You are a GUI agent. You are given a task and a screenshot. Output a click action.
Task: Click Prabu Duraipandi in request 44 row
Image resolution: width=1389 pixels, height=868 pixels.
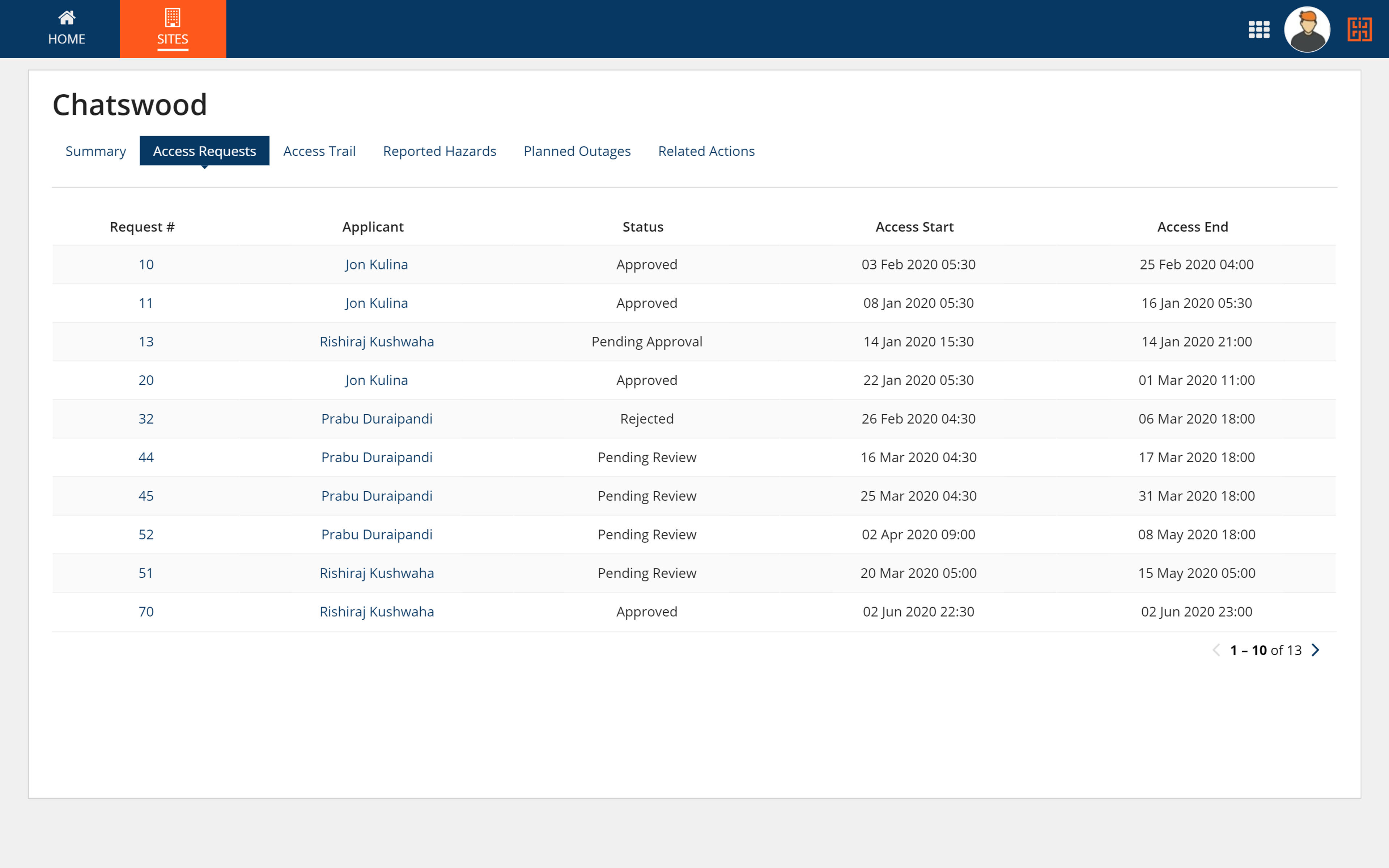(x=377, y=458)
